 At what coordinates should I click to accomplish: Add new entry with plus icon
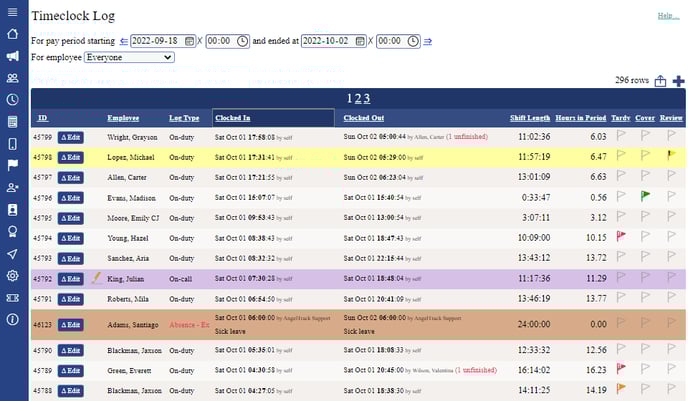(678, 81)
